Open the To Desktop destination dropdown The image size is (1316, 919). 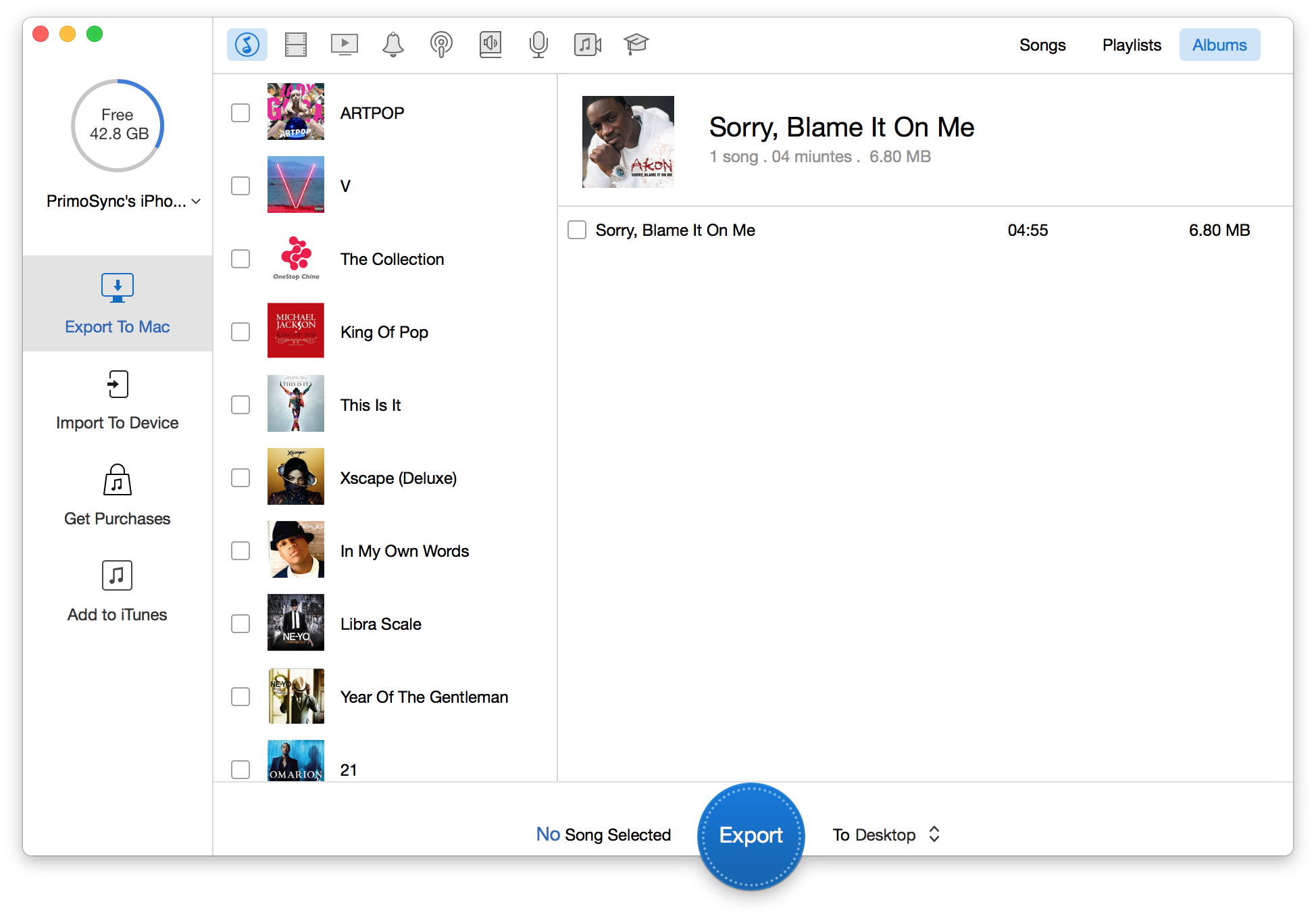coord(886,835)
